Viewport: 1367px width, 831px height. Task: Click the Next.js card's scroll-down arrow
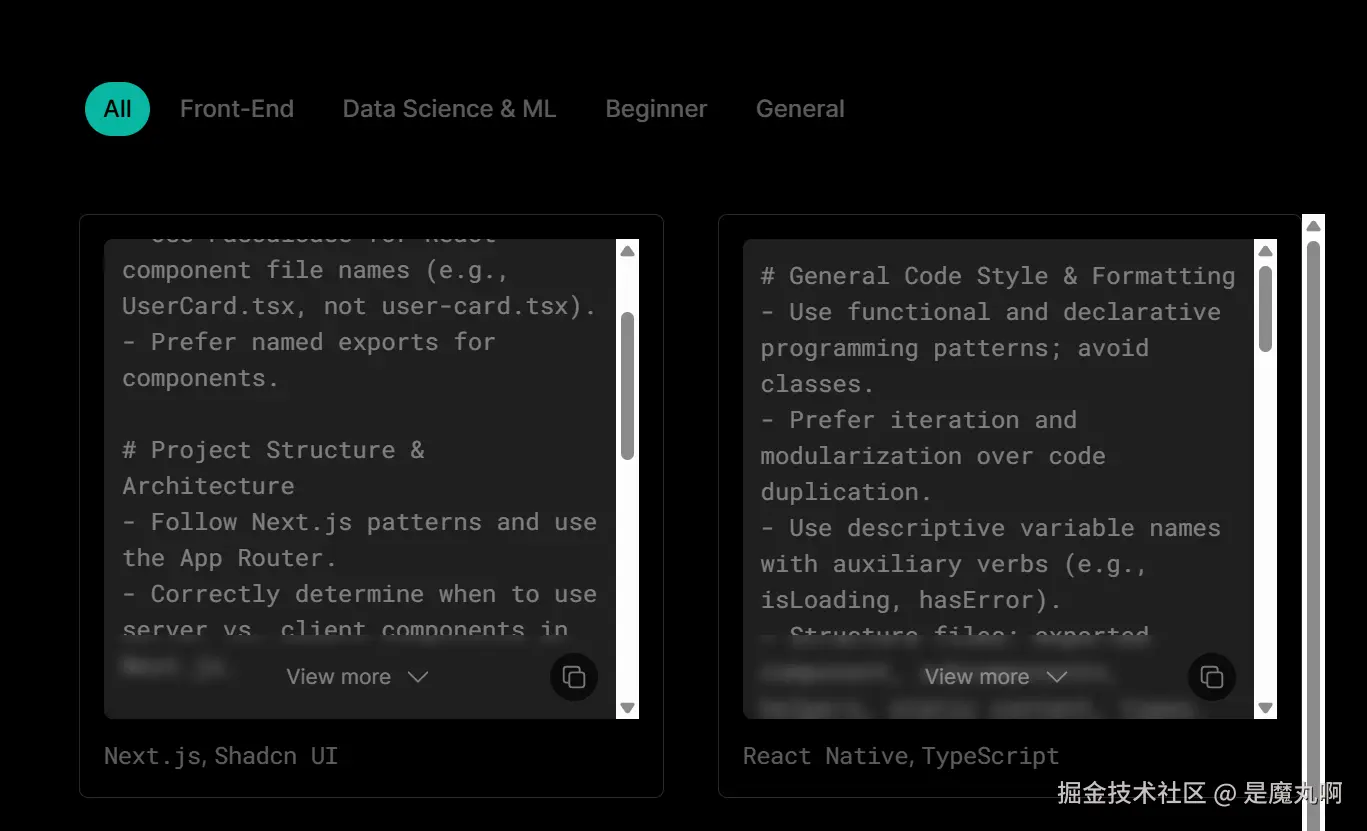[628, 707]
